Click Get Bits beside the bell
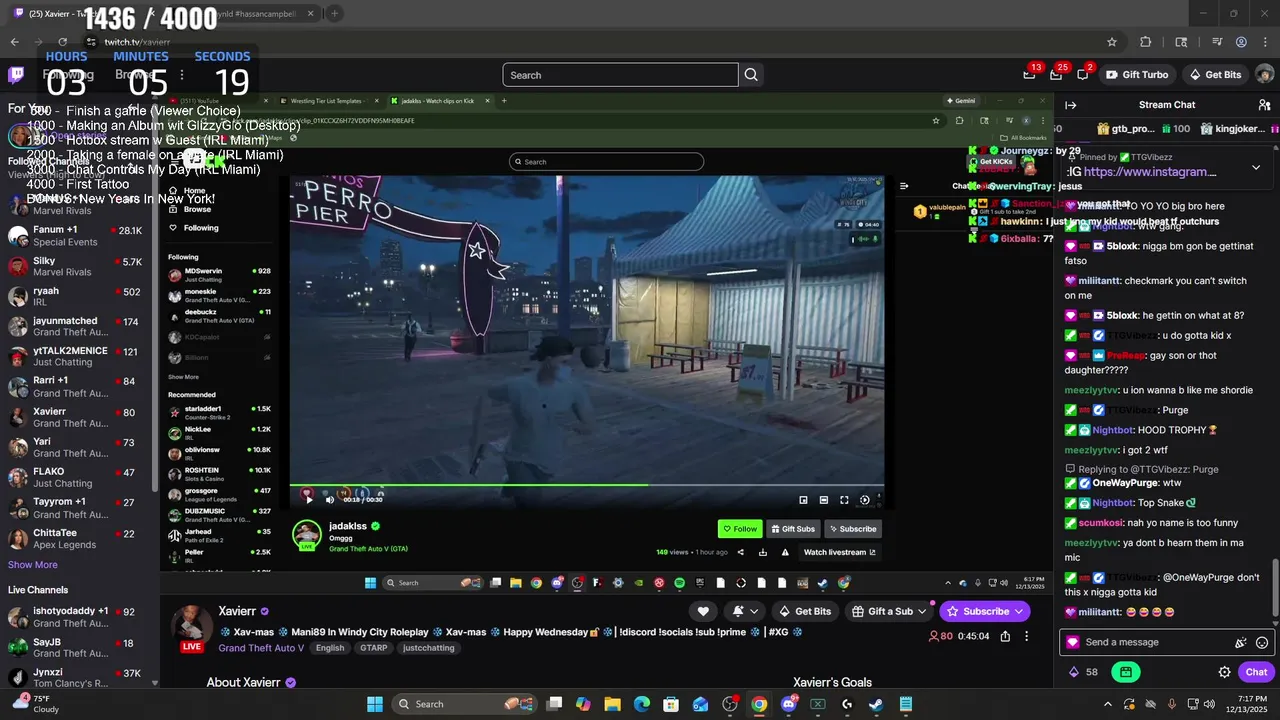 click(x=805, y=611)
